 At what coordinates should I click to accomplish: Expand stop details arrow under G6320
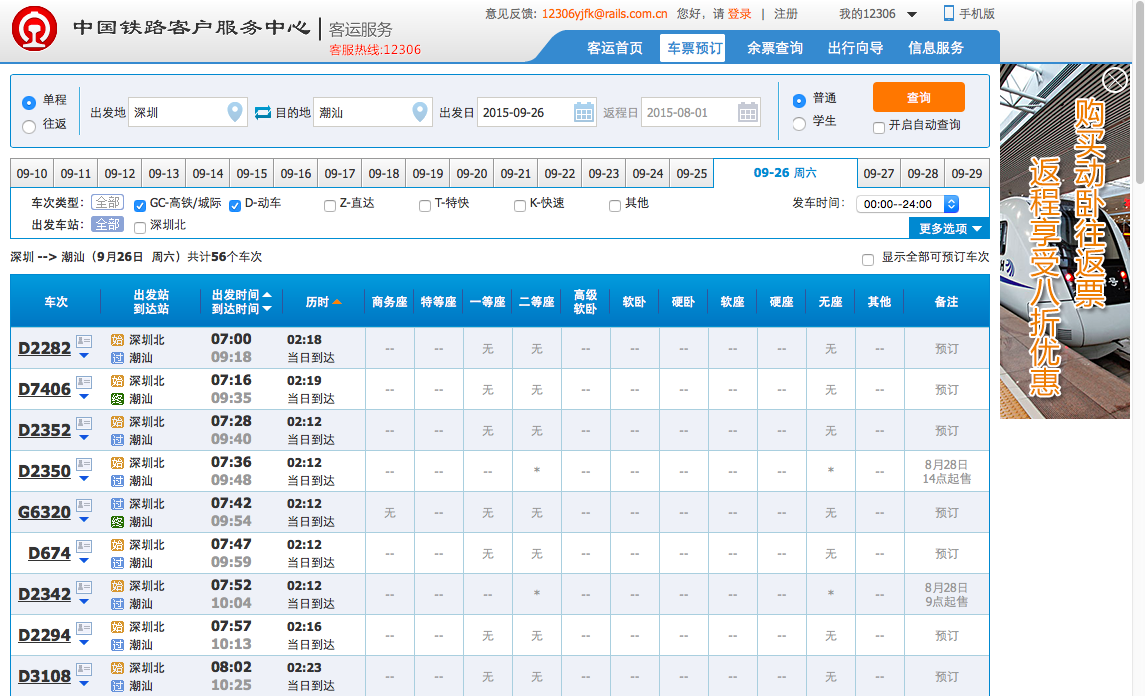pos(84,519)
